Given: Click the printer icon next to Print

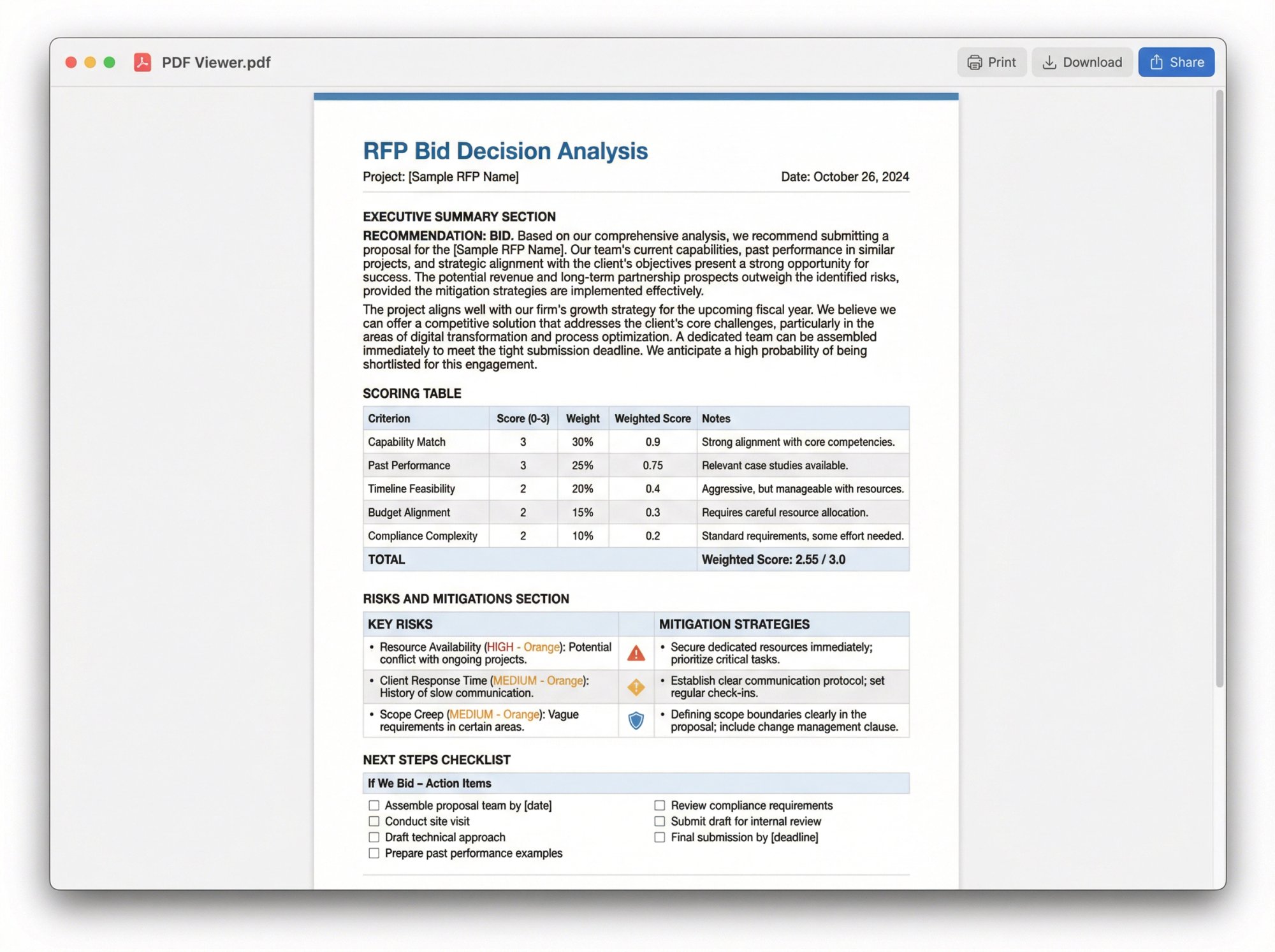Looking at the screenshot, I should pyautogui.click(x=974, y=62).
